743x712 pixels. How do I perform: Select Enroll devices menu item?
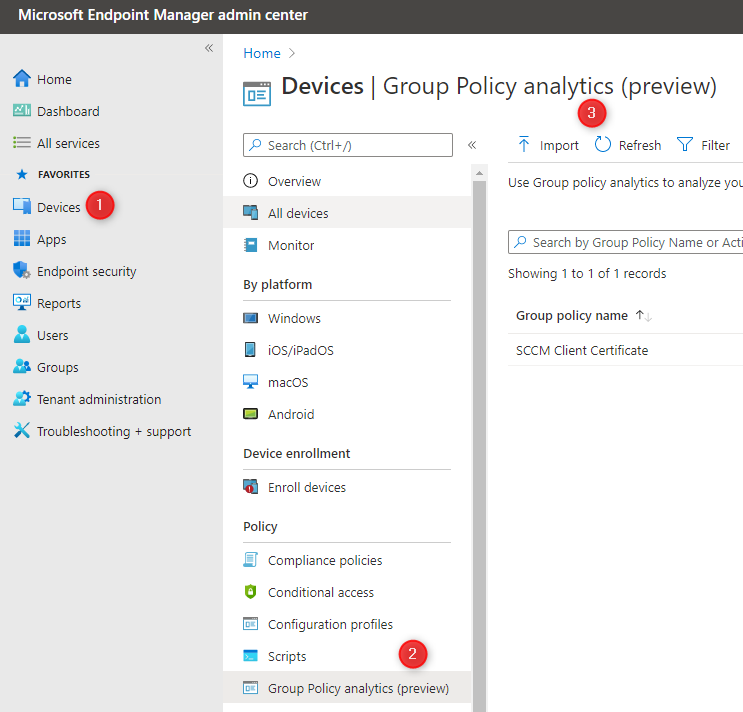point(307,487)
